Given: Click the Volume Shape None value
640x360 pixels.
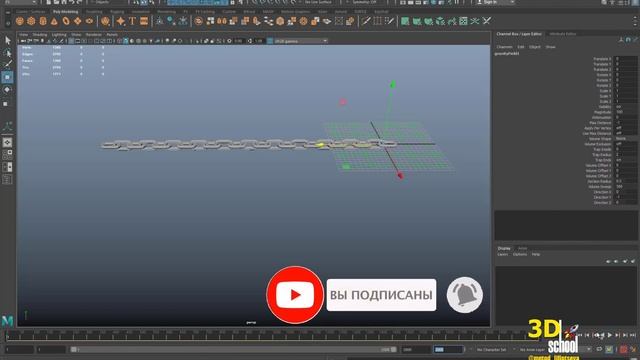Looking at the screenshot, I should [621, 139].
